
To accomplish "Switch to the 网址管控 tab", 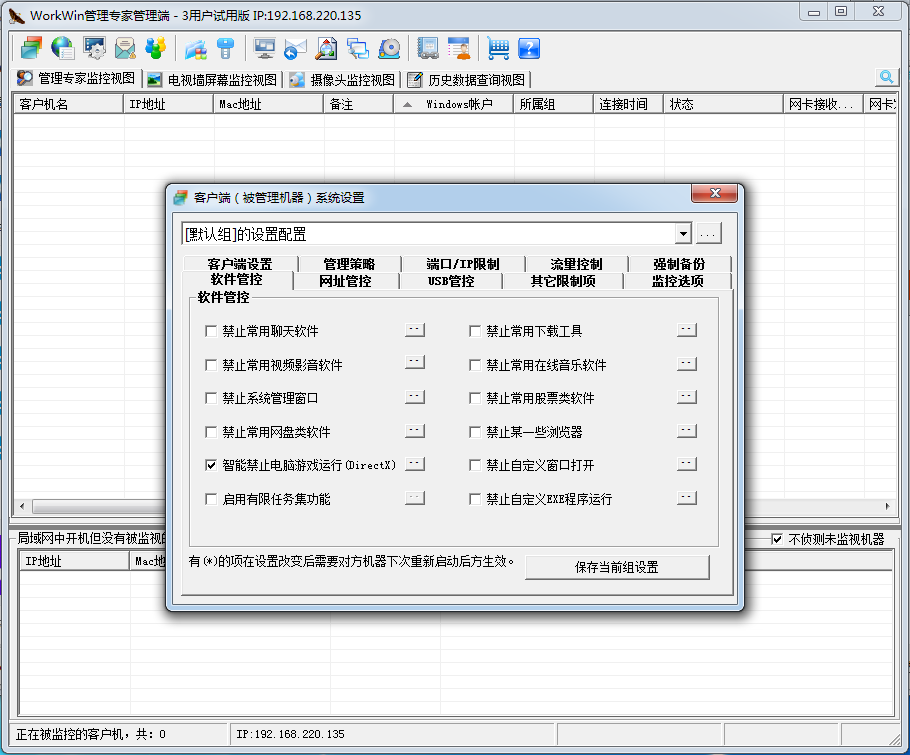I will [344, 279].
